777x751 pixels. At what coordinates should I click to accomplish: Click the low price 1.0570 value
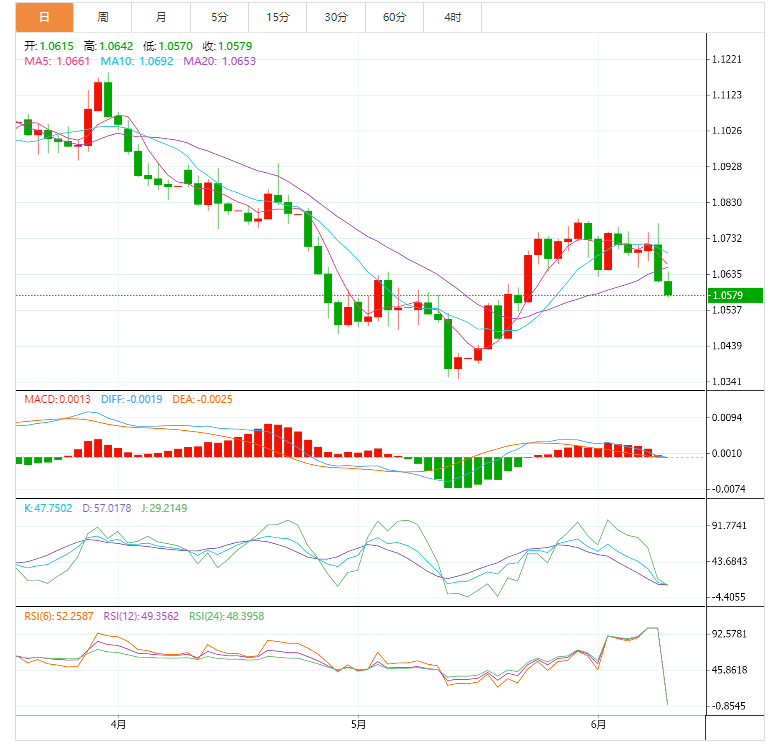(175, 46)
